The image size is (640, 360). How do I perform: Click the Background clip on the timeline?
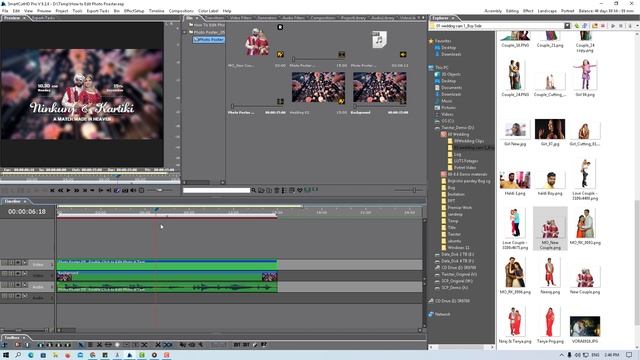coord(167,276)
